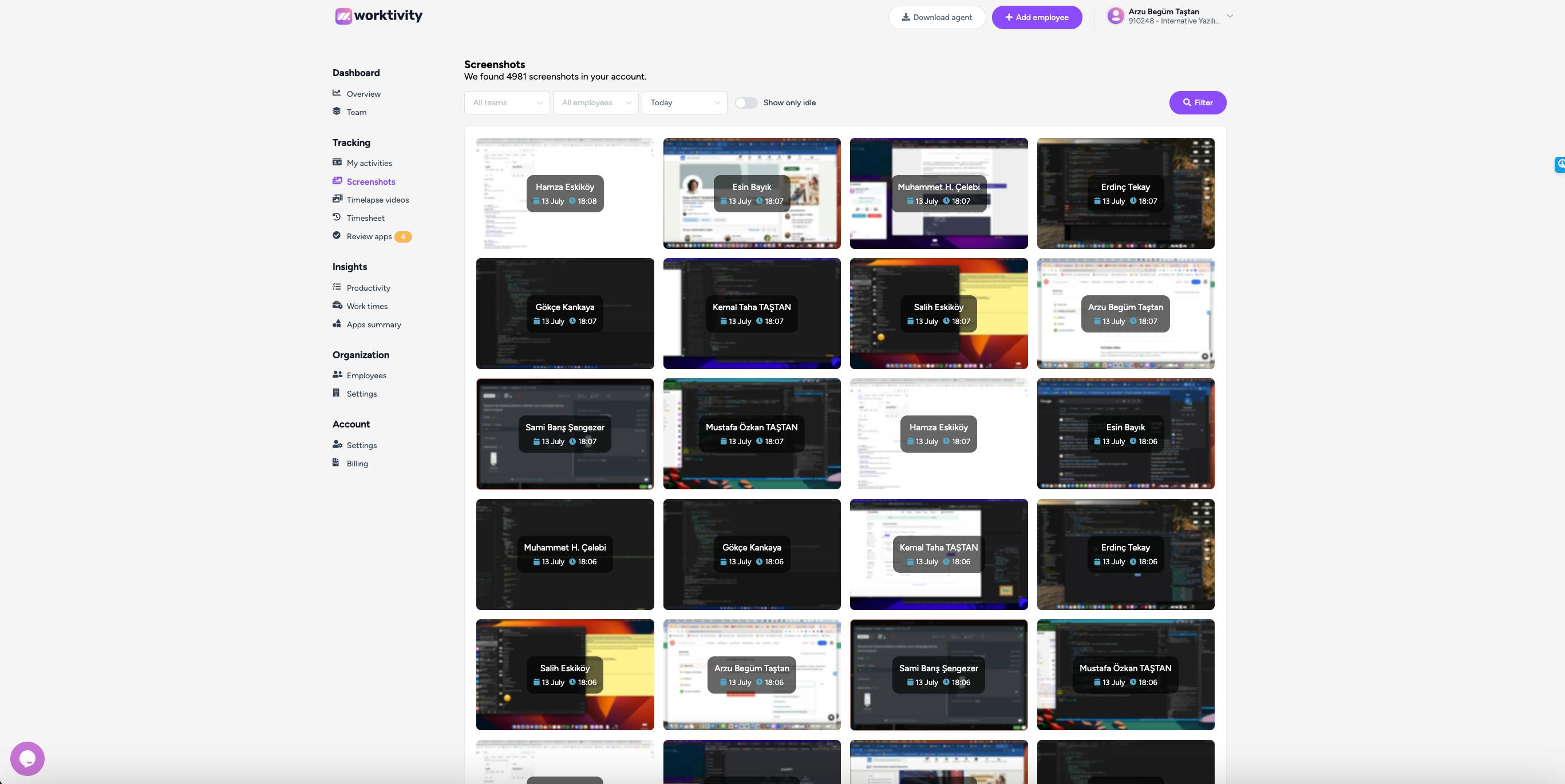Click the Review apps checkmark icon
Viewport: 1565px width, 784px height.
[x=337, y=235]
